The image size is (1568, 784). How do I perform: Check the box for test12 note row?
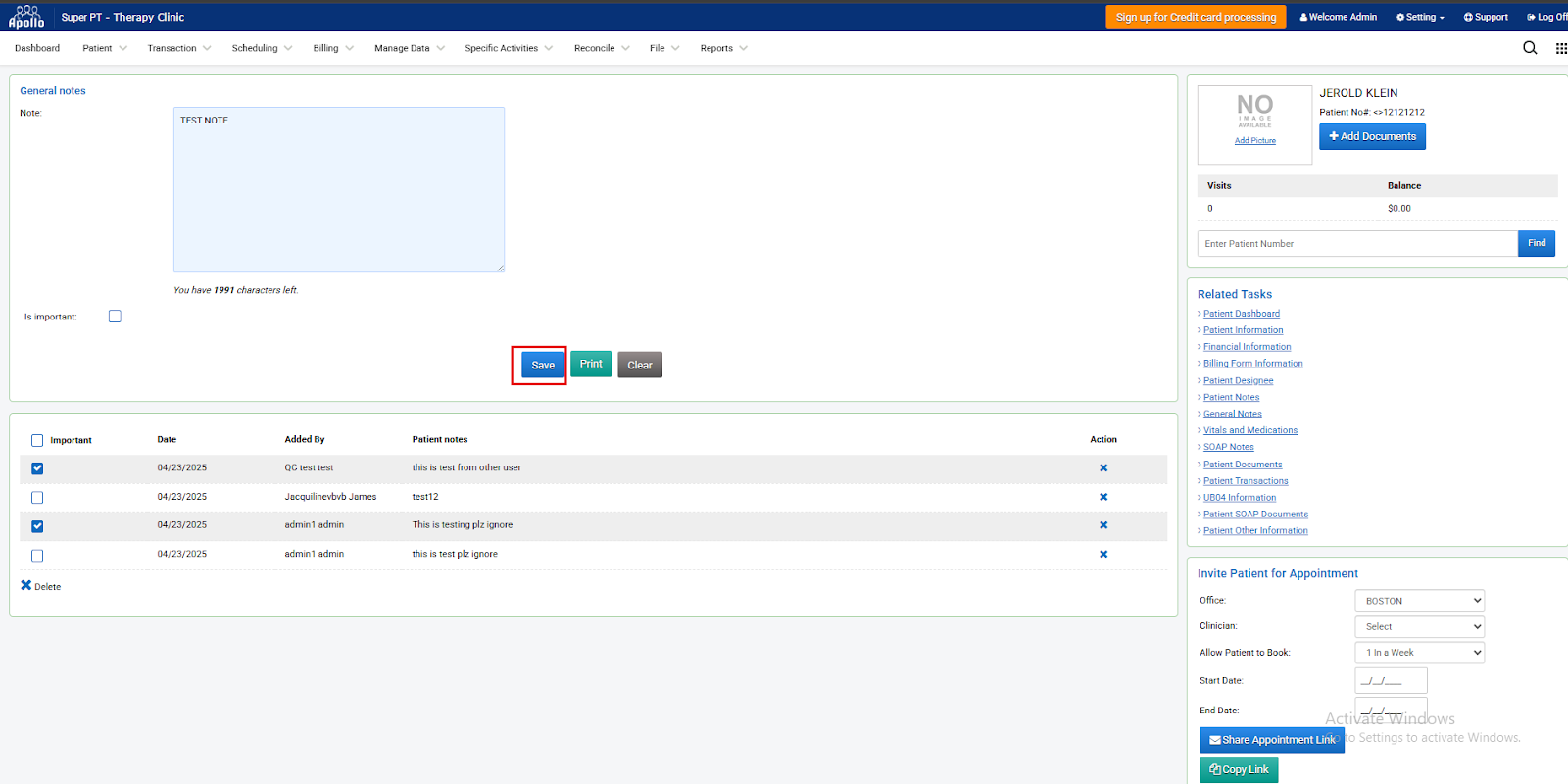(x=37, y=498)
